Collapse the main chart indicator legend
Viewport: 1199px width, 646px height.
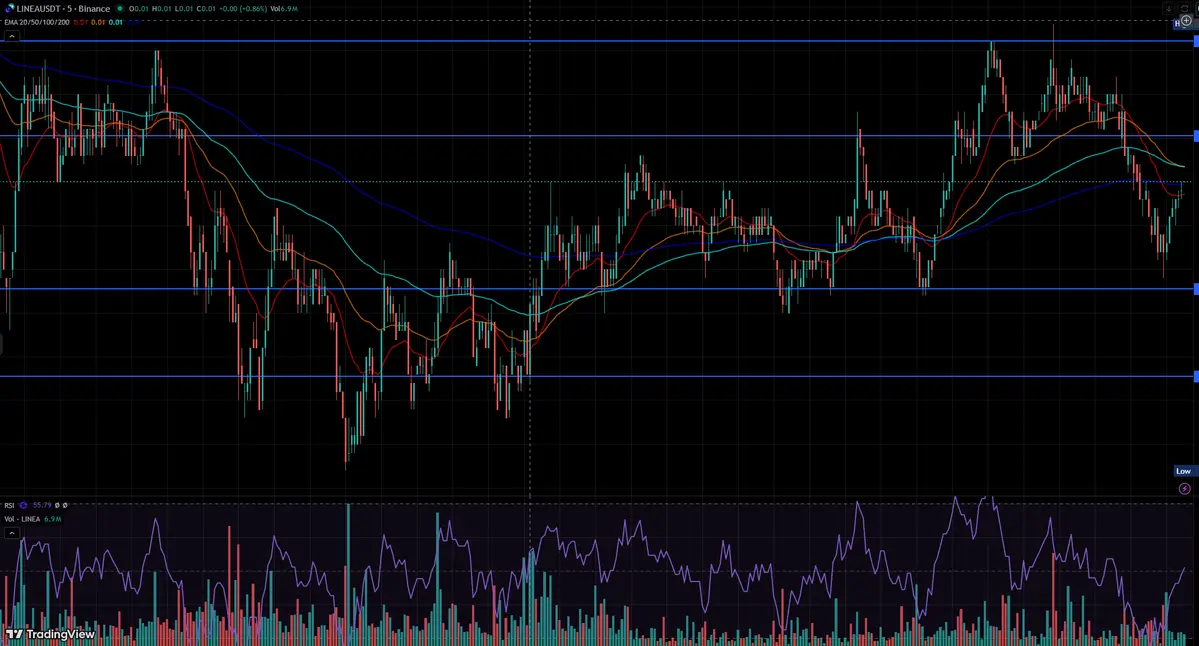pyautogui.click(x=11, y=36)
